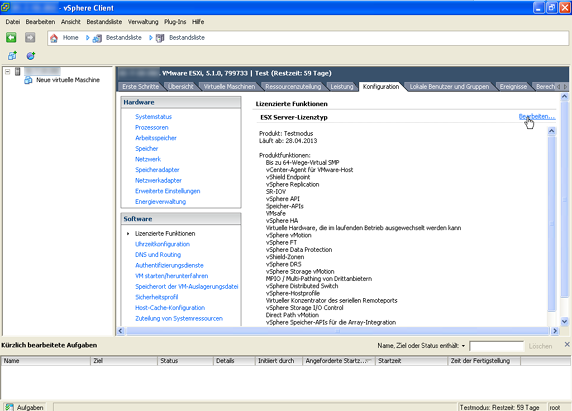Select Neue virtuelle Maschine tree item
The width and height of the screenshot is (572, 411).
[x=68, y=80]
